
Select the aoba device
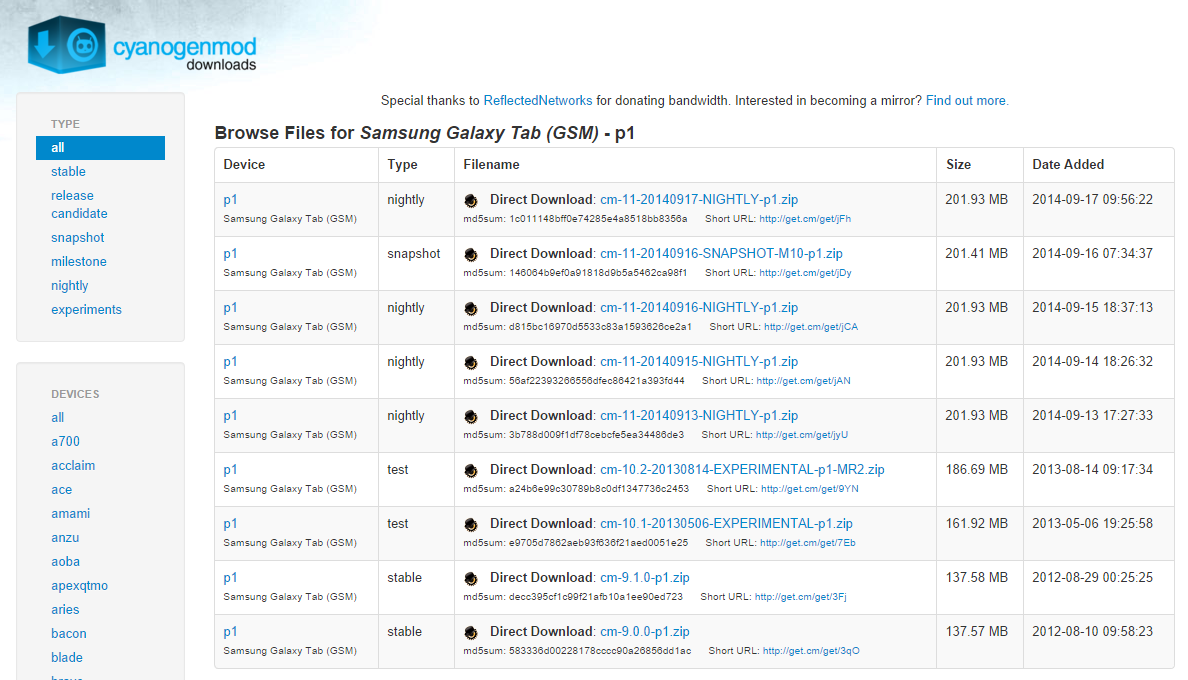click(65, 562)
